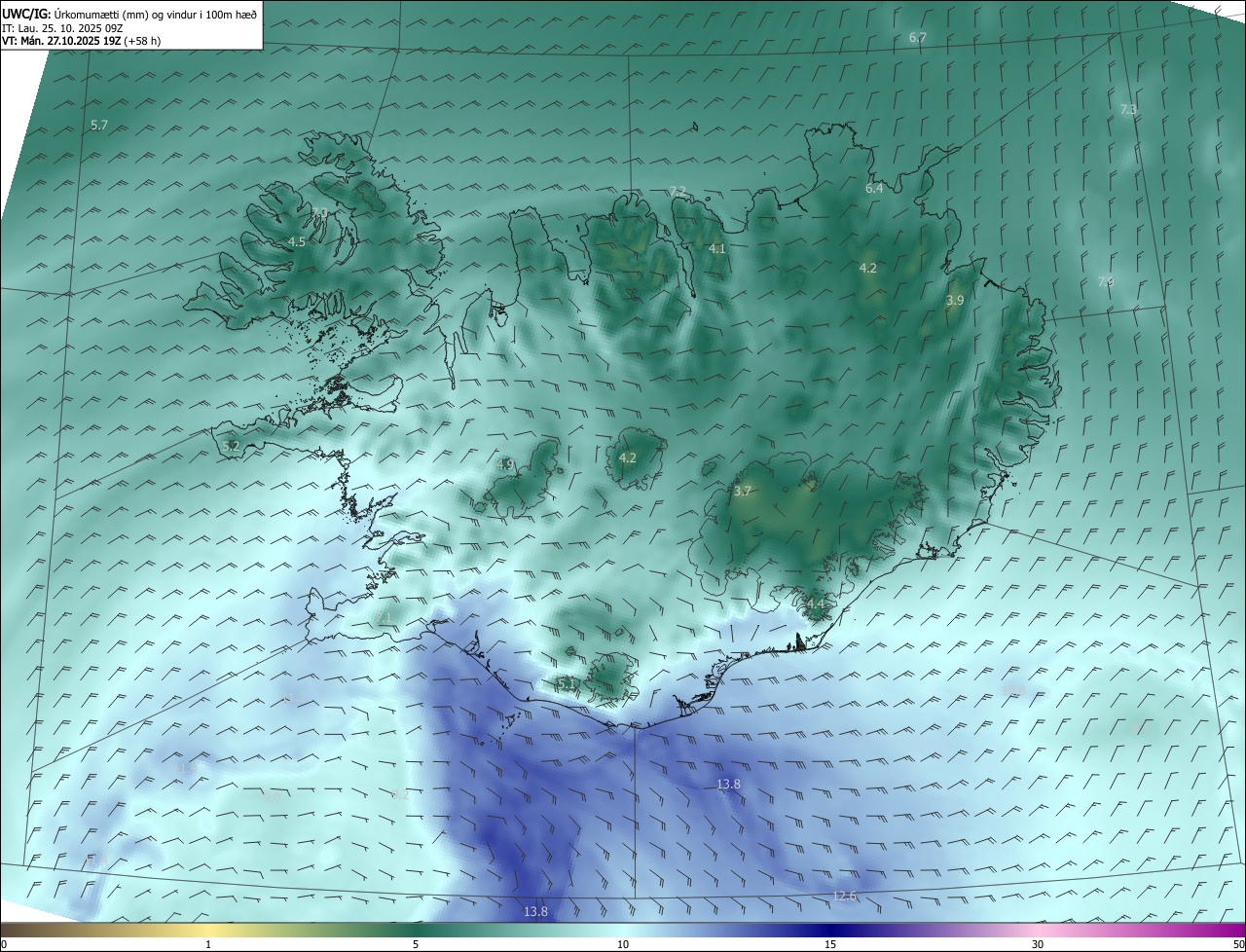
Task: Click the 3.9 value label on the map
Action: pyautogui.click(x=955, y=301)
